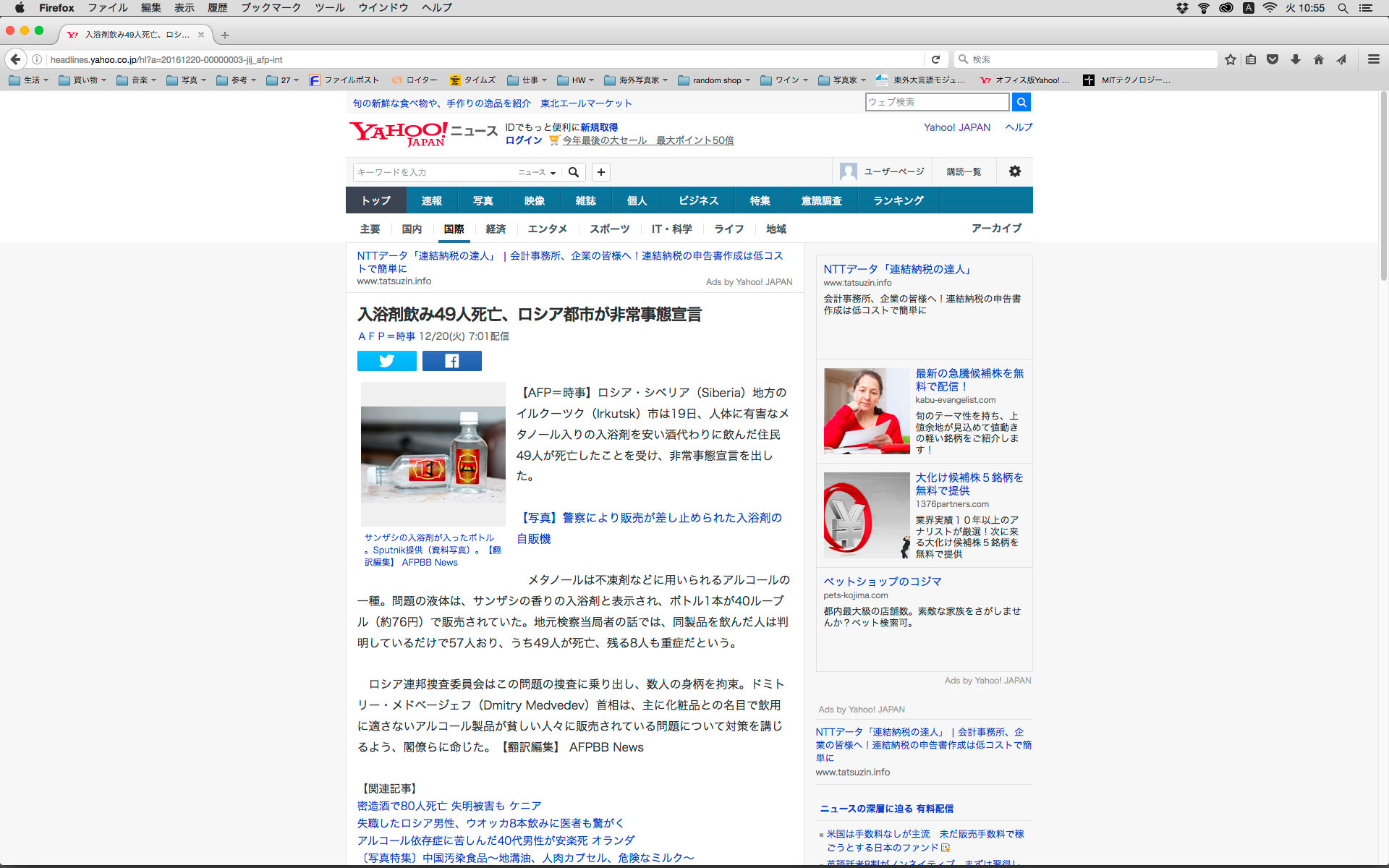This screenshot has height=868, width=1389.
Task: Go to Firefox home icon
Action: point(1318,59)
